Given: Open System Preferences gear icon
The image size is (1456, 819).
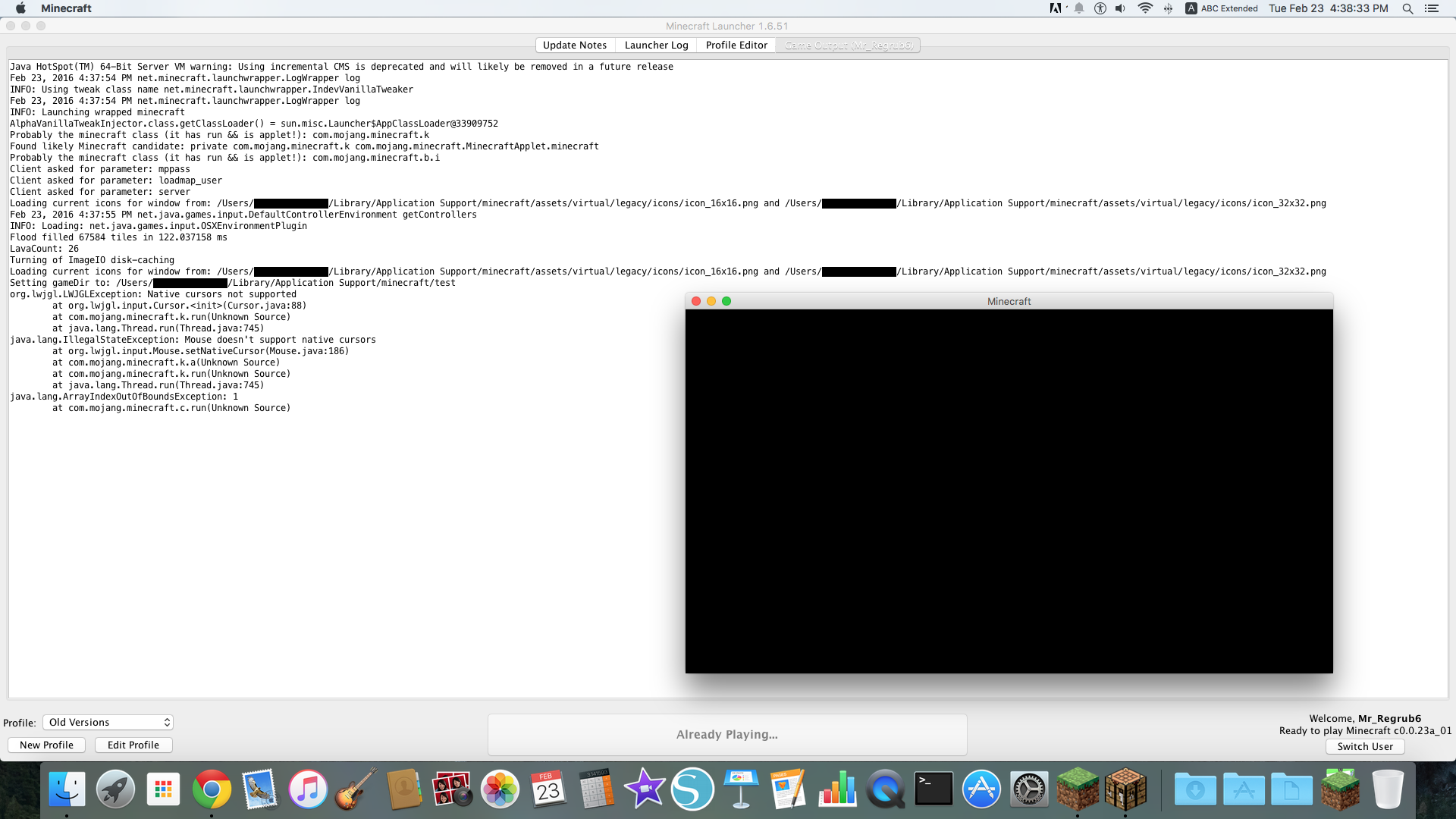Looking at the screenshot, I should (1029, 789).
